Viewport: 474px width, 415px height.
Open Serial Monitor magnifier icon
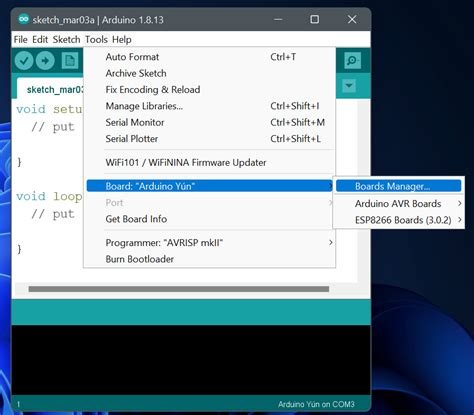pyautogui.click(x=352, y=60)
